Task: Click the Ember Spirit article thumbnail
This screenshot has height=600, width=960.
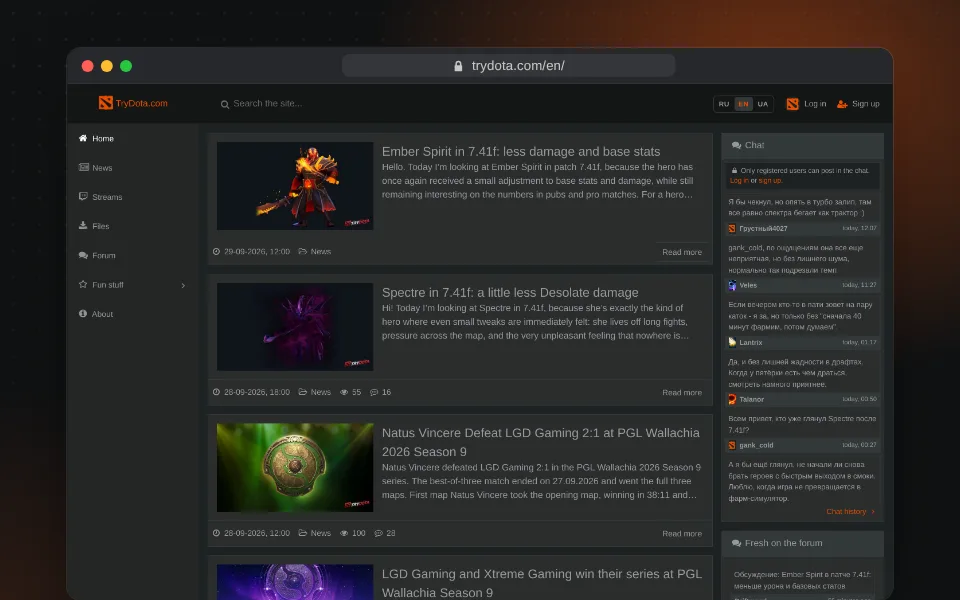Action: 295,186
